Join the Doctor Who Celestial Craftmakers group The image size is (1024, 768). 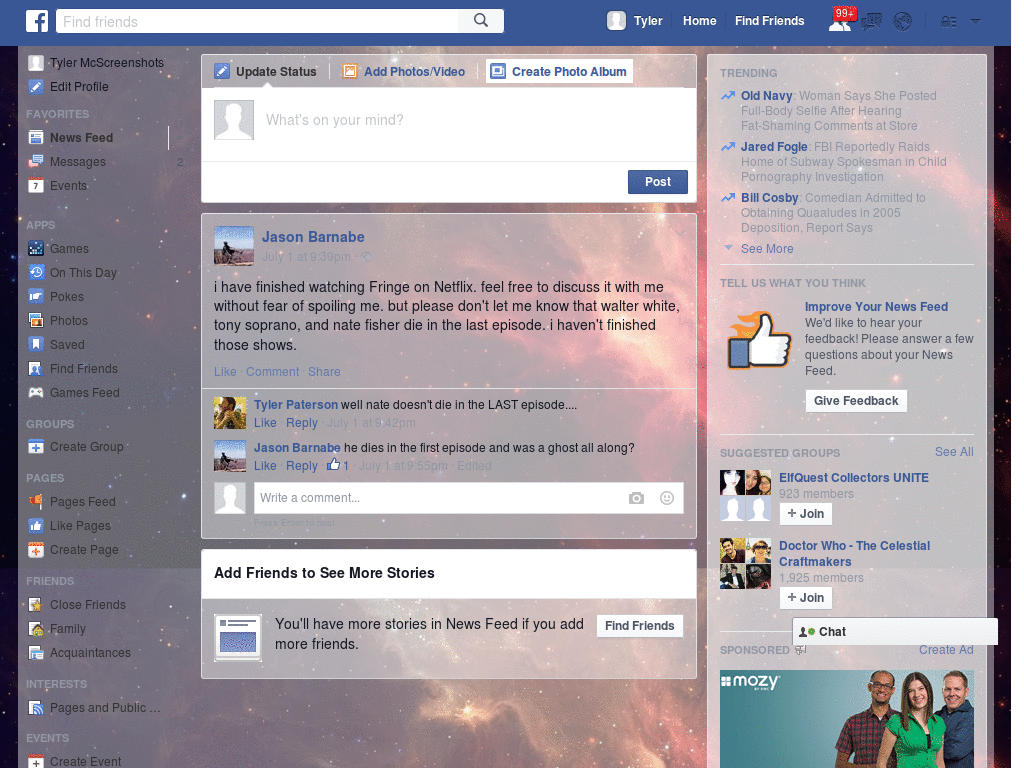(x=806, y=598)
